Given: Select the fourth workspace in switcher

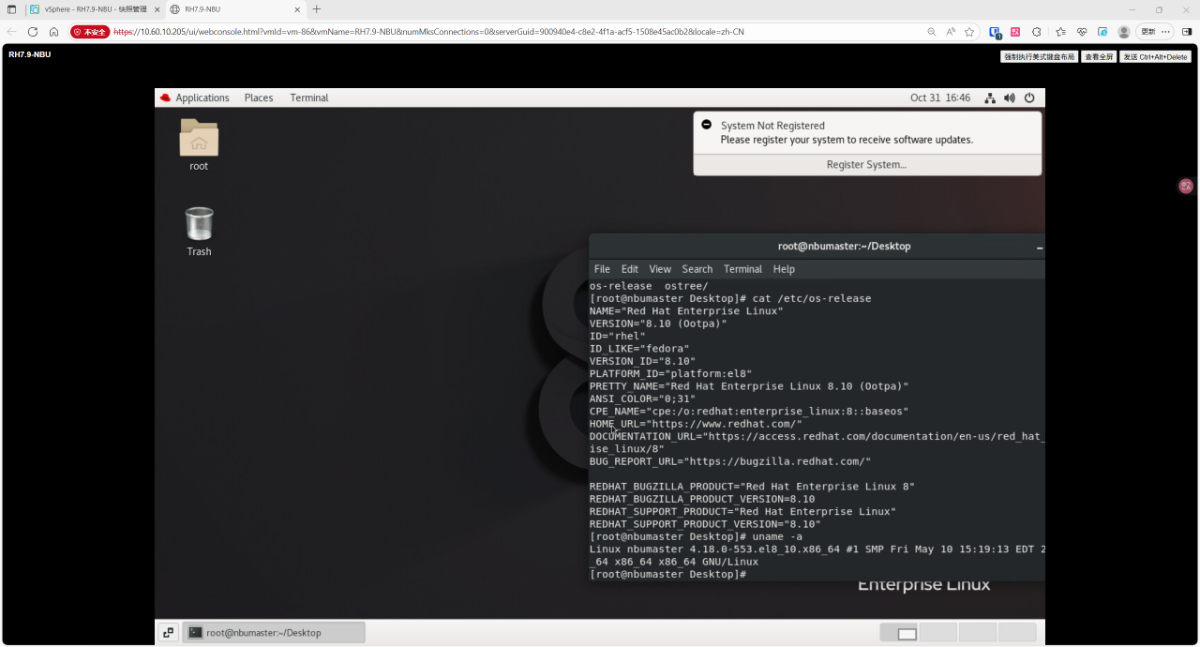Looking at the screenshot, I should (1017, 632).
